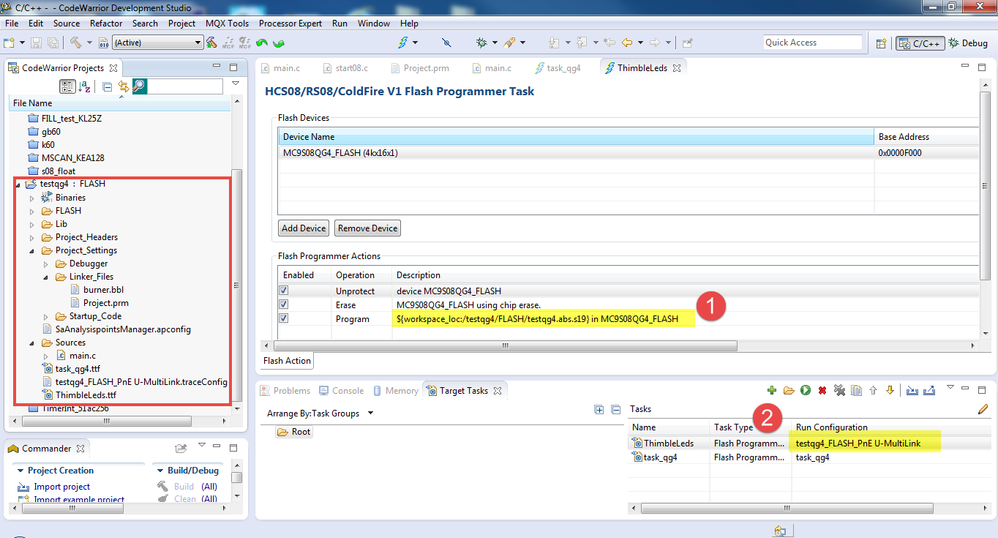
Task: Click the Flash Programmer Actions horizontal scrollbar
Action: [505, 346]
